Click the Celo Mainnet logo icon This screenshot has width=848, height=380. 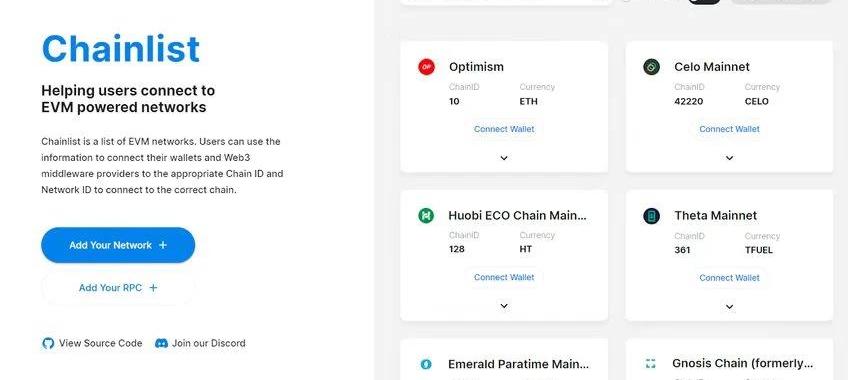[651, 67]
